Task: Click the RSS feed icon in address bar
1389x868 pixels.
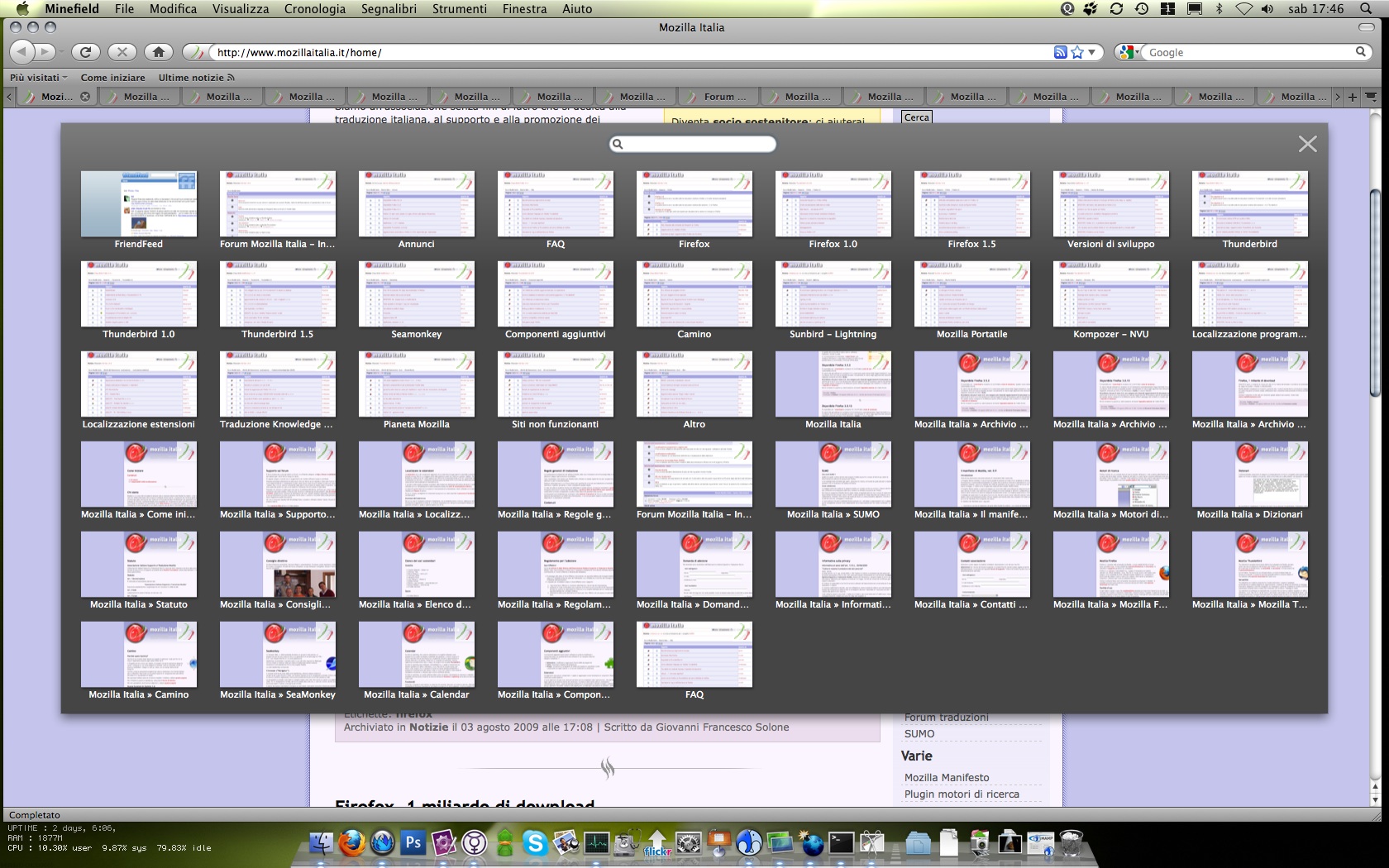Action: pyautogui.click(x=1060, y=52)
